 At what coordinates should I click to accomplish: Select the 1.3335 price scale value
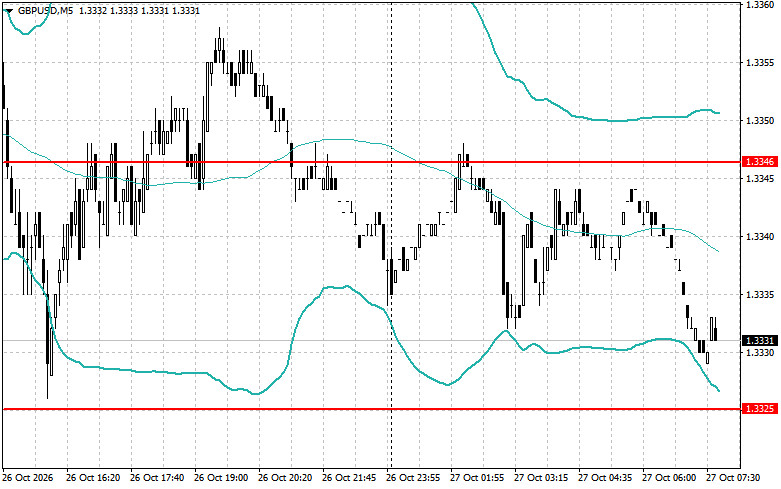pyautogui.click(x=760, y=294)
